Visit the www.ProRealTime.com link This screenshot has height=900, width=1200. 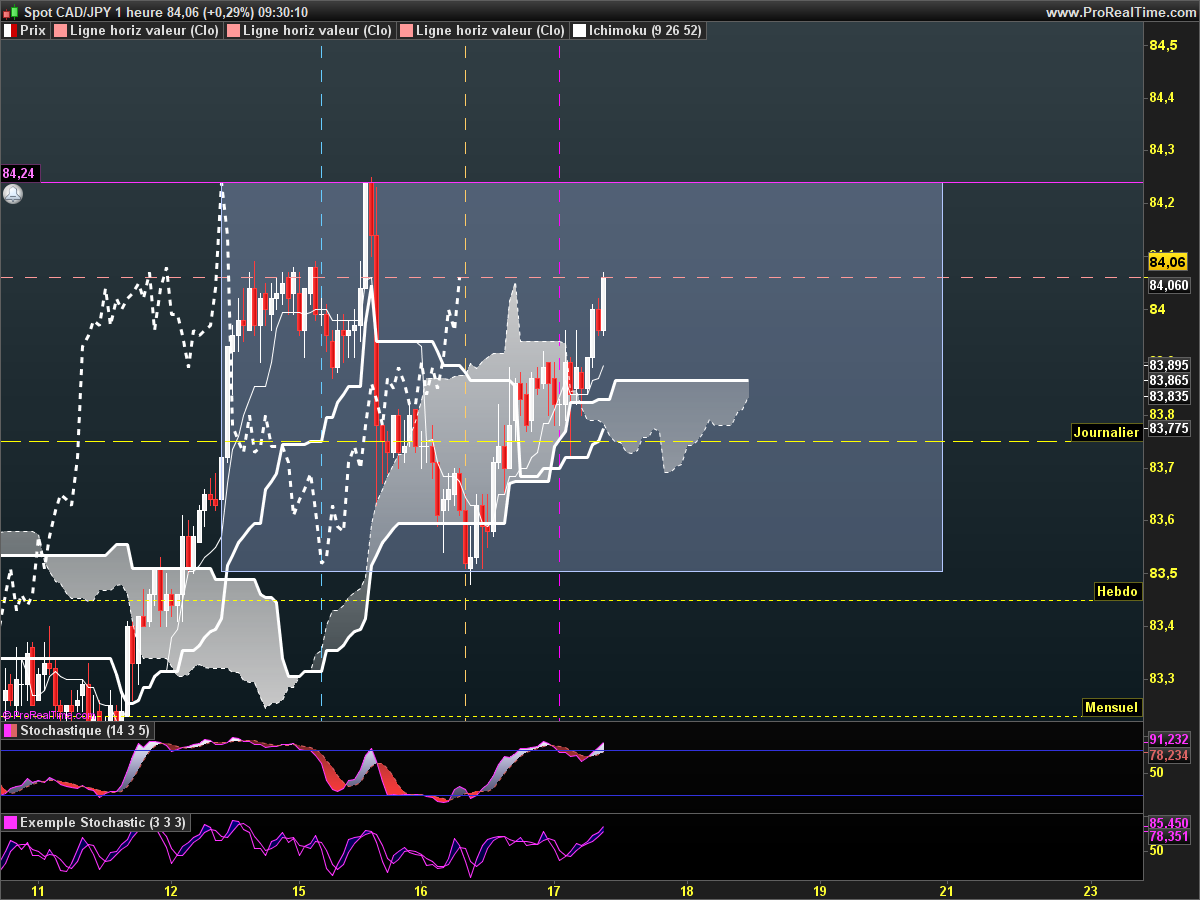coord(1120,12)
